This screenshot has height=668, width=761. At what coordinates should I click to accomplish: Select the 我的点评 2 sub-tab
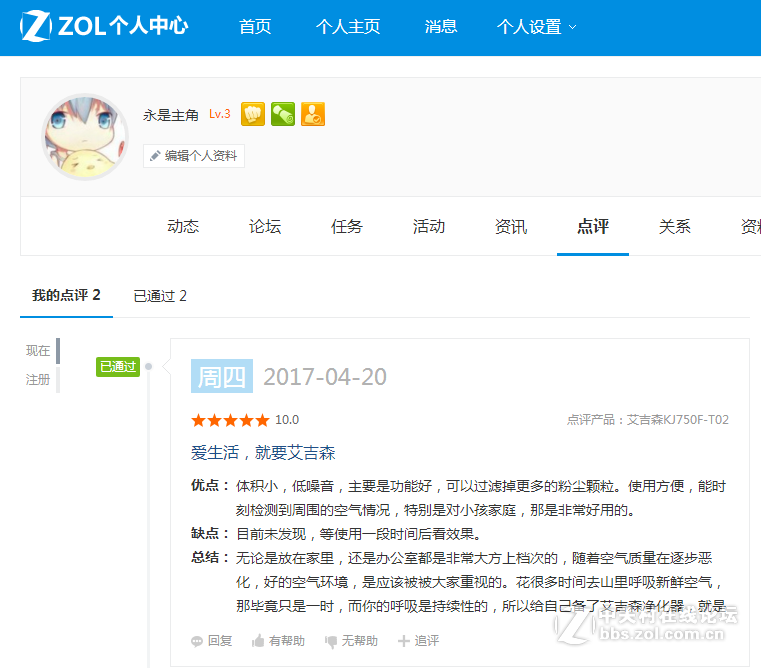tap(66, 295)
